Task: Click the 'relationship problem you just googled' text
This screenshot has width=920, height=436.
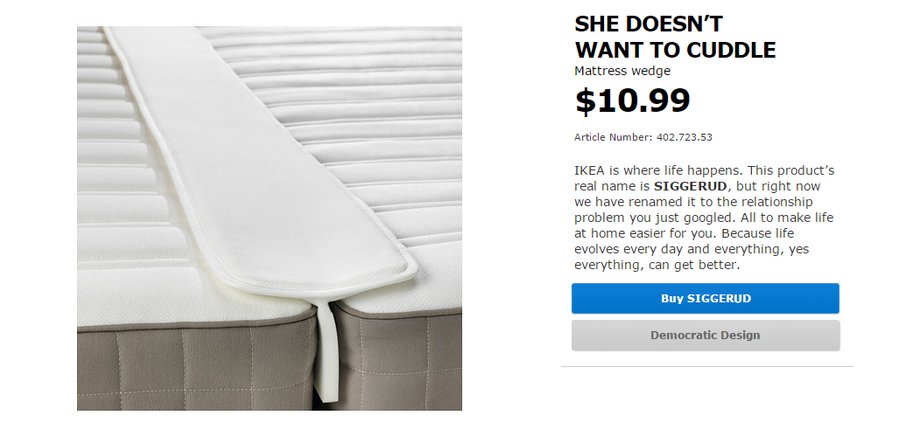Action: pos(694,210)
